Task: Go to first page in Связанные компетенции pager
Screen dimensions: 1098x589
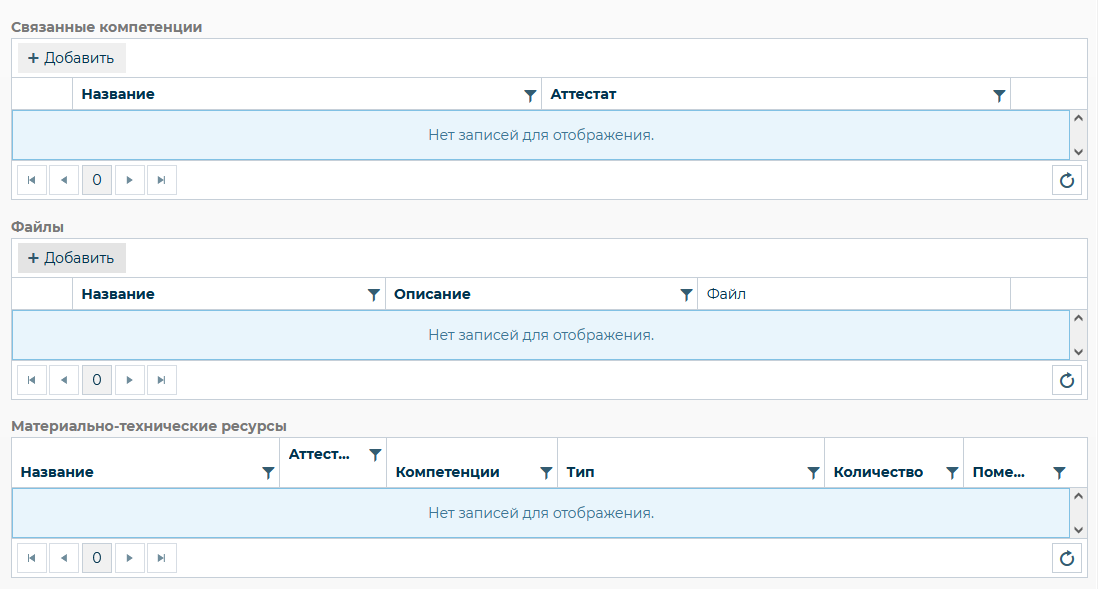Action: [x=32, y=180]
